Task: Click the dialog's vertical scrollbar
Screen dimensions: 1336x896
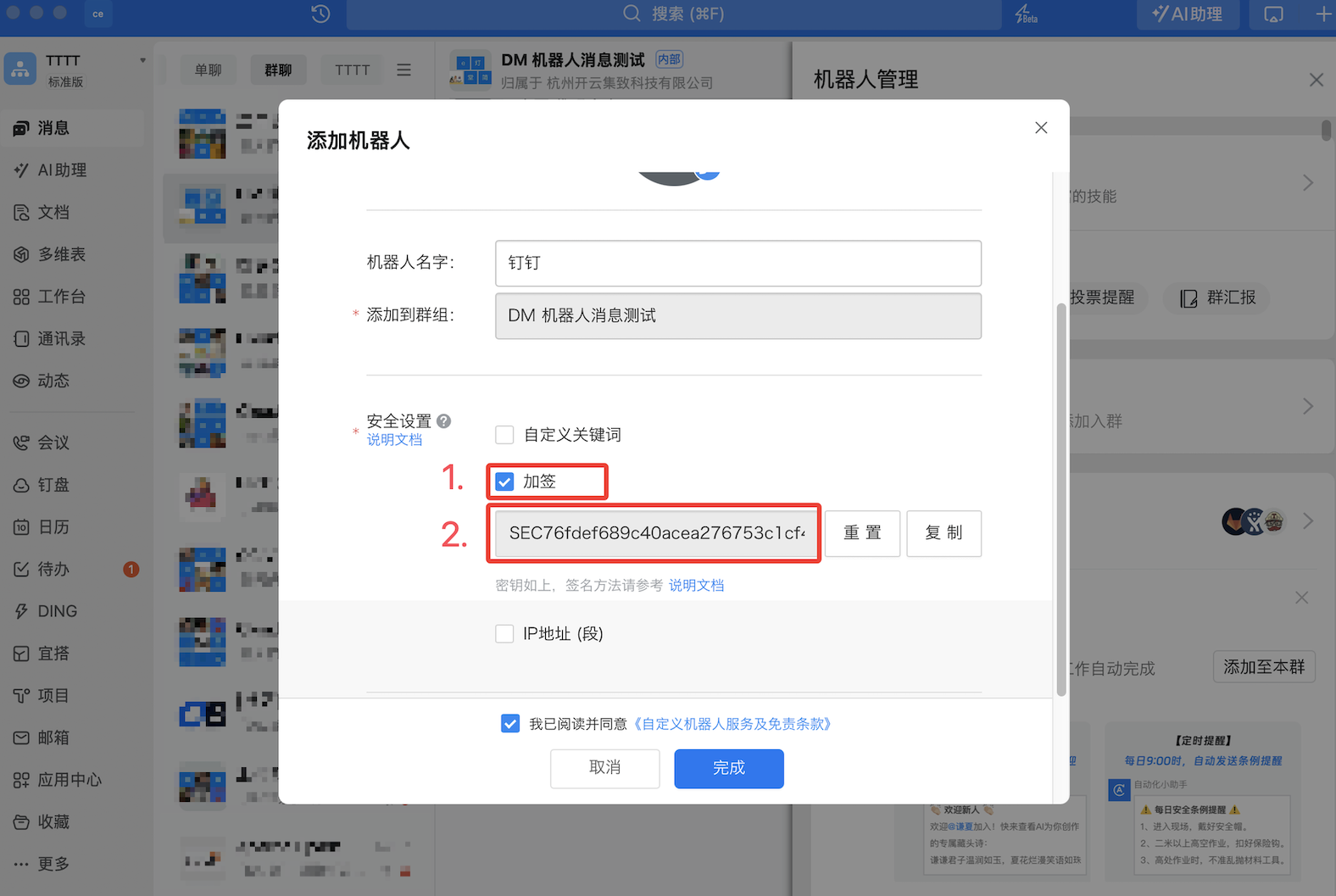Action: [x=1060, y=500]
